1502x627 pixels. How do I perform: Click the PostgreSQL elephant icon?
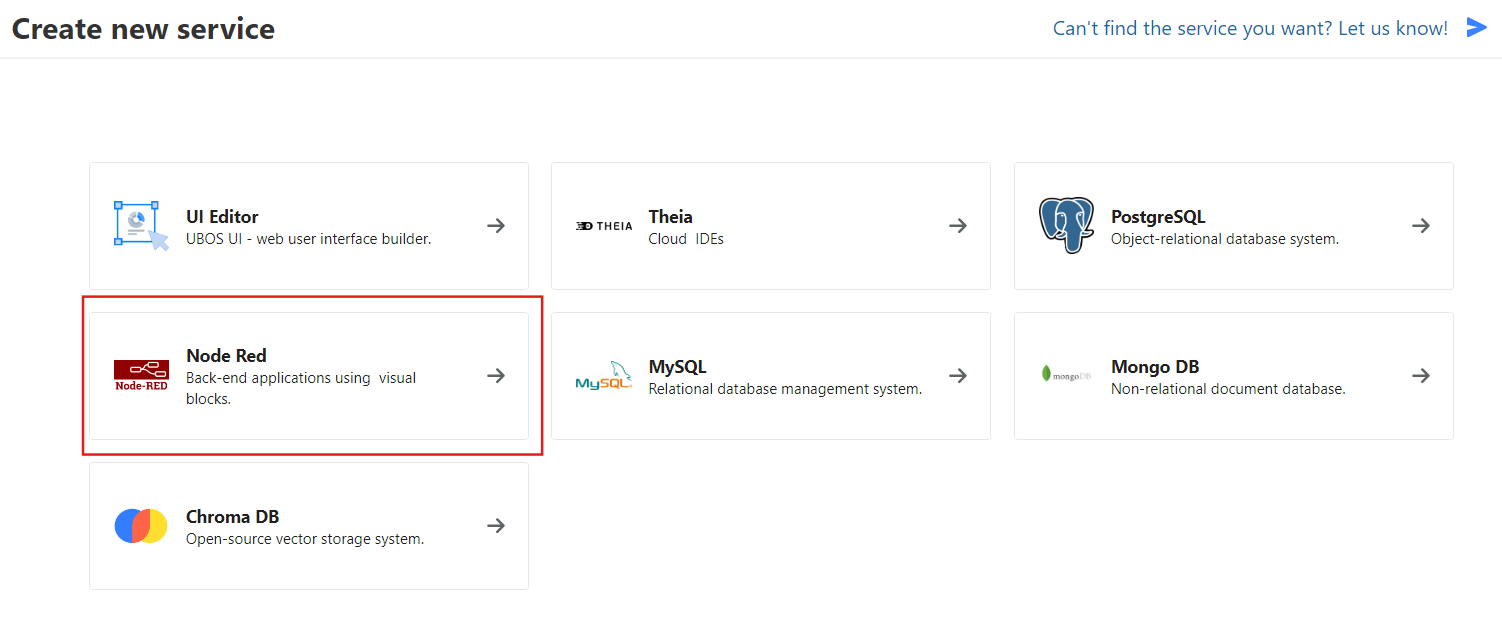coord(1066,226)
